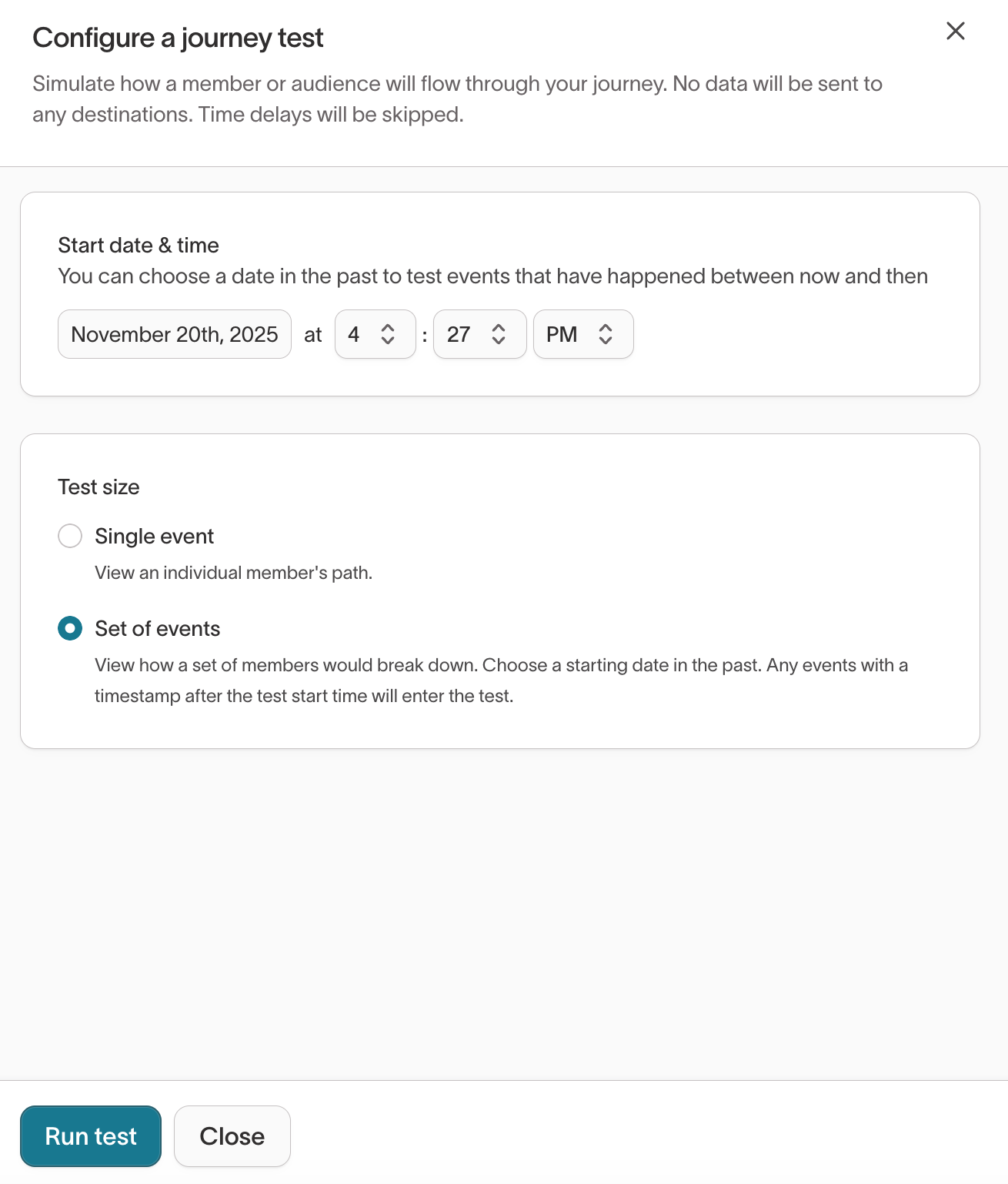Screen dimensions: 1008x1184
Task: Click the AM/PM down chevron
Action: pyautogui.click(x=606, y=342)
